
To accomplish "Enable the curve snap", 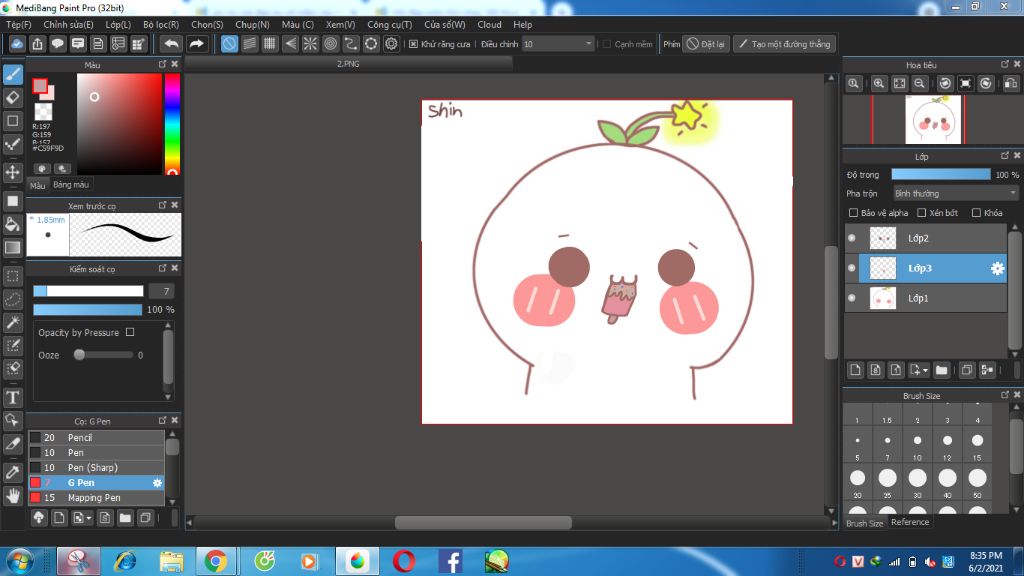I will click(351, 44).
